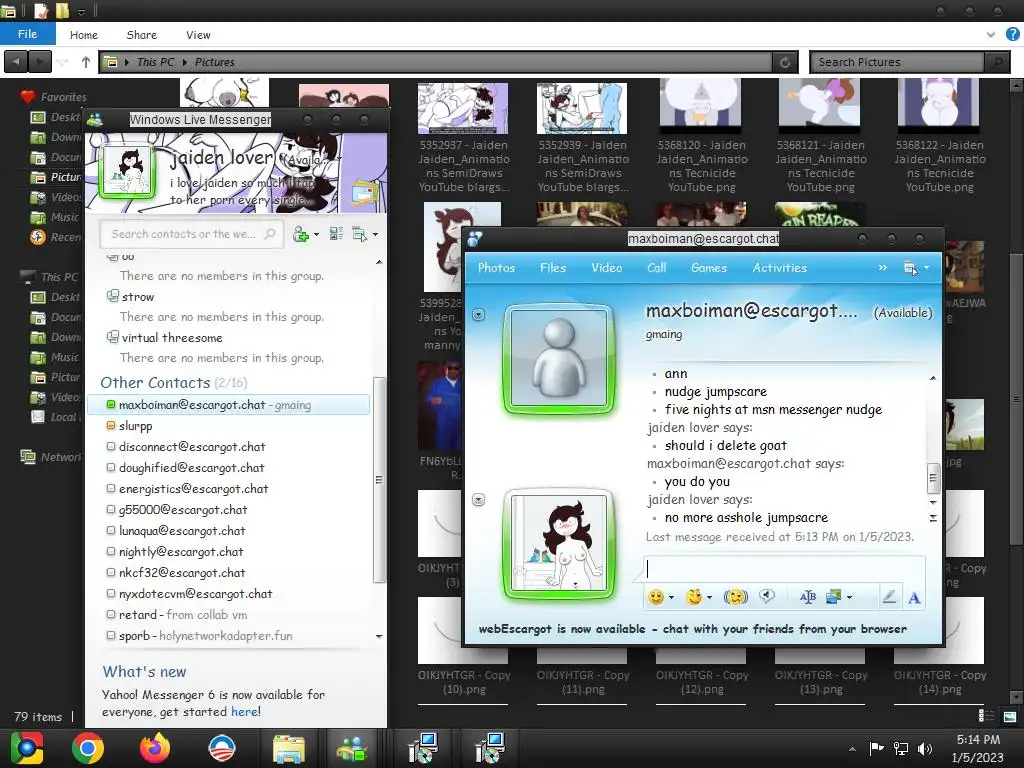Open Photos in chat toolbar

point(496,268)
